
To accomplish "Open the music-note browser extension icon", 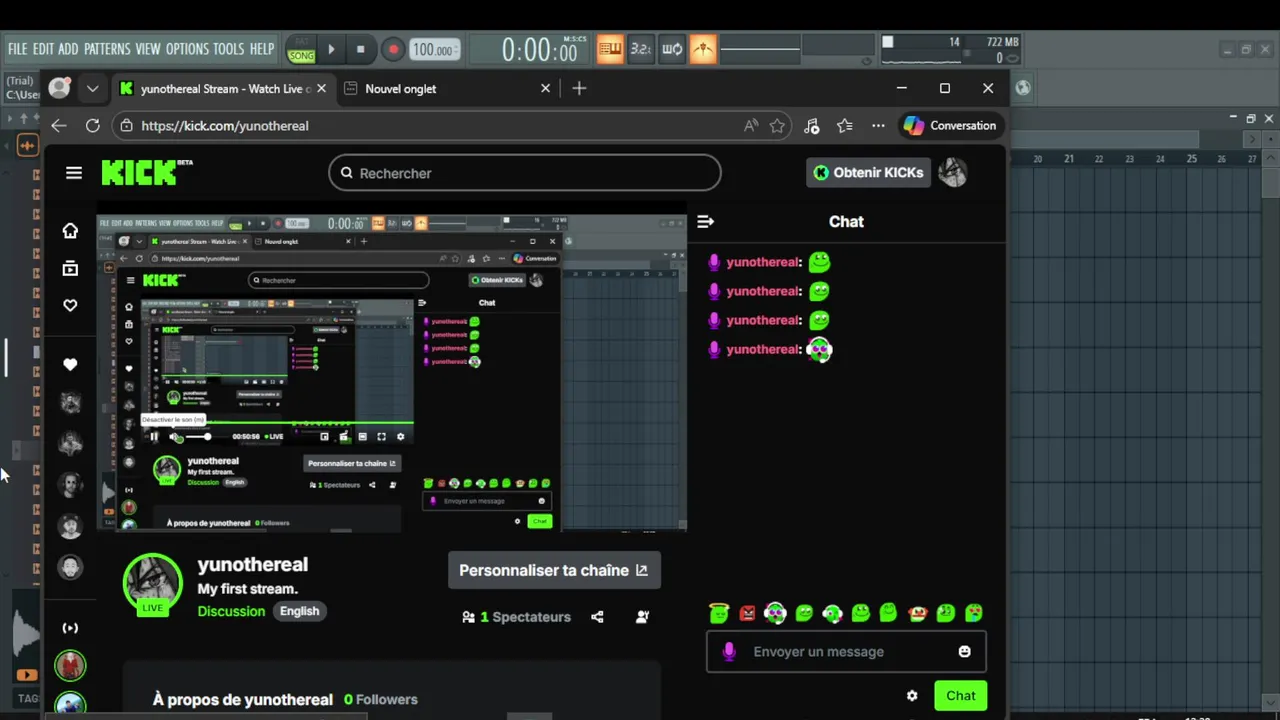I will (811, 125).
